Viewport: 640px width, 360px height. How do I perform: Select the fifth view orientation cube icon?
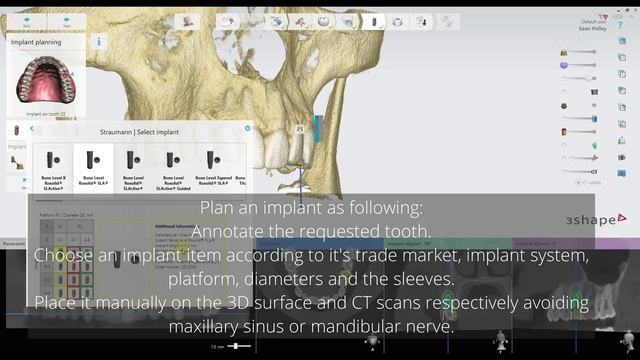click(622, 107)
